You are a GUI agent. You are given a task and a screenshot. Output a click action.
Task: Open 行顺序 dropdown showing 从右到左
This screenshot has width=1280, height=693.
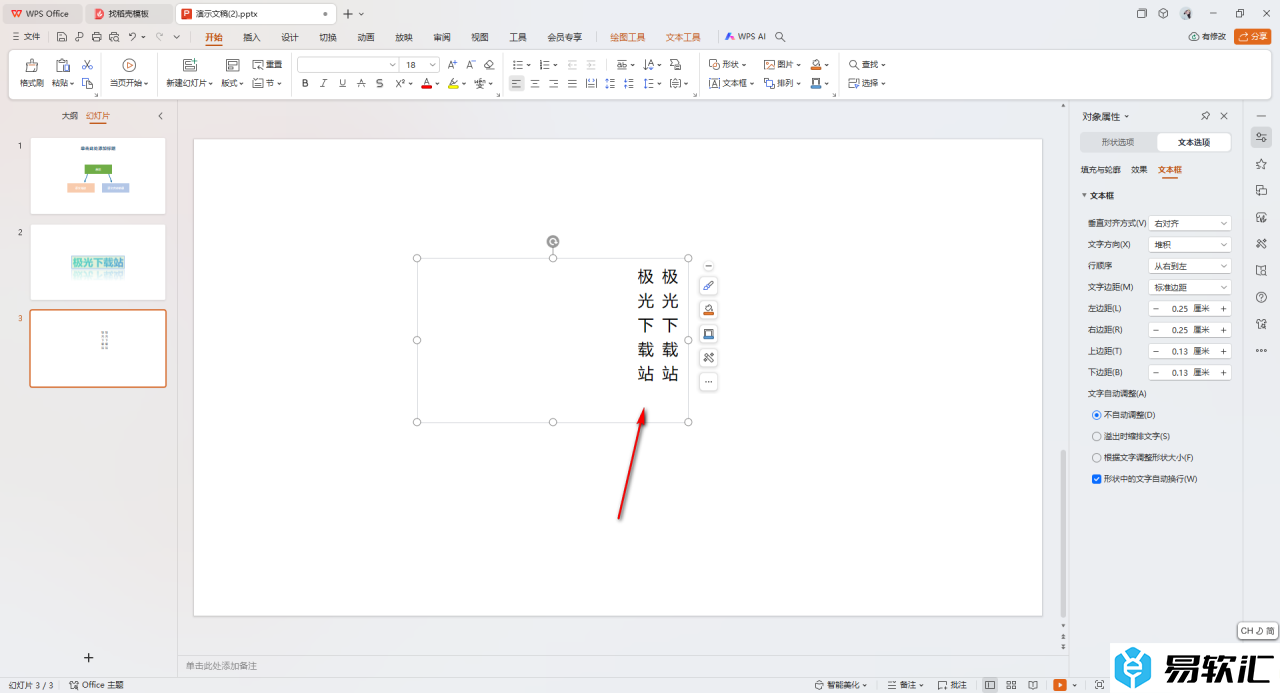point(1189,266)
